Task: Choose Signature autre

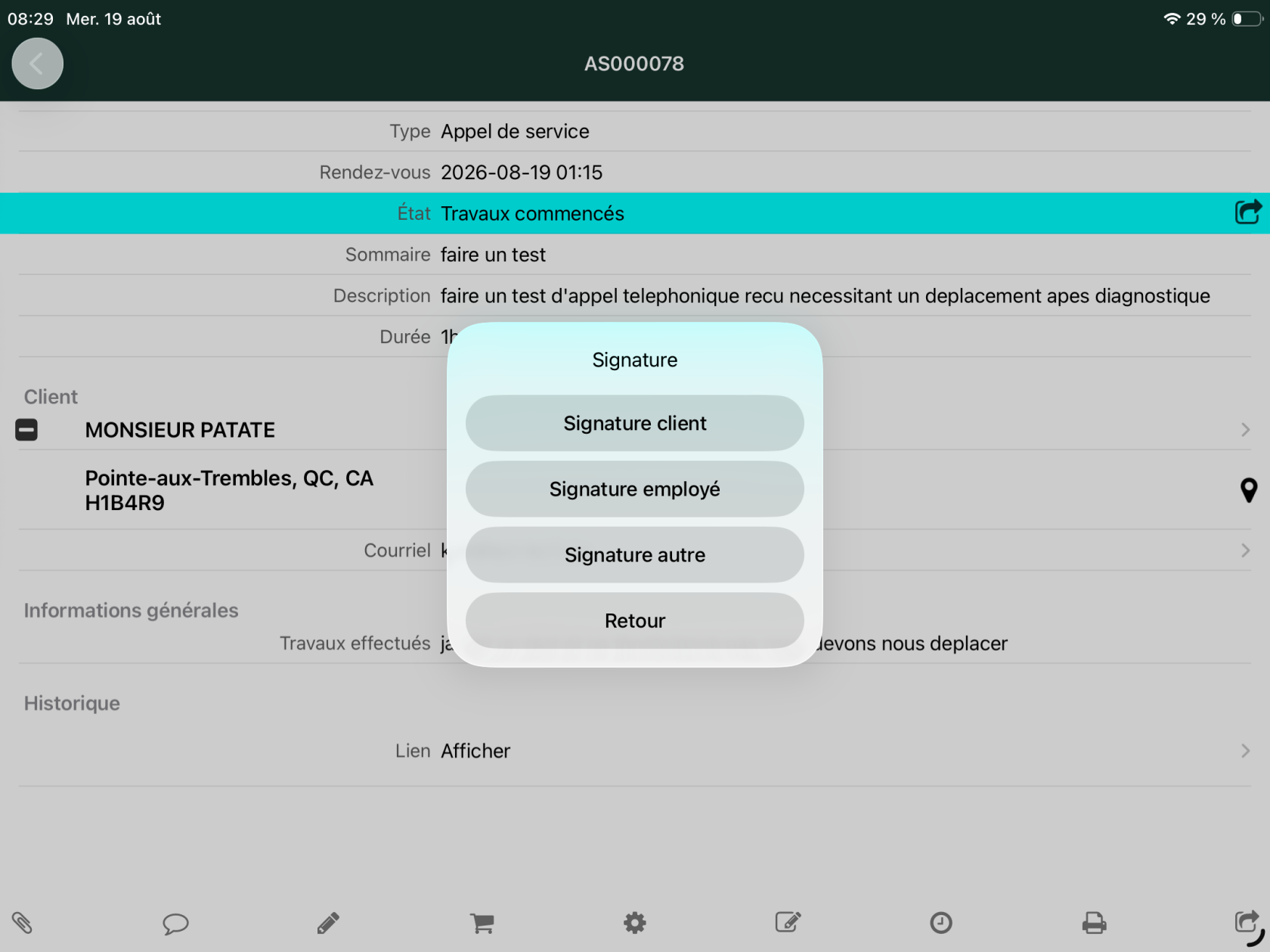Action: [635, 555]
